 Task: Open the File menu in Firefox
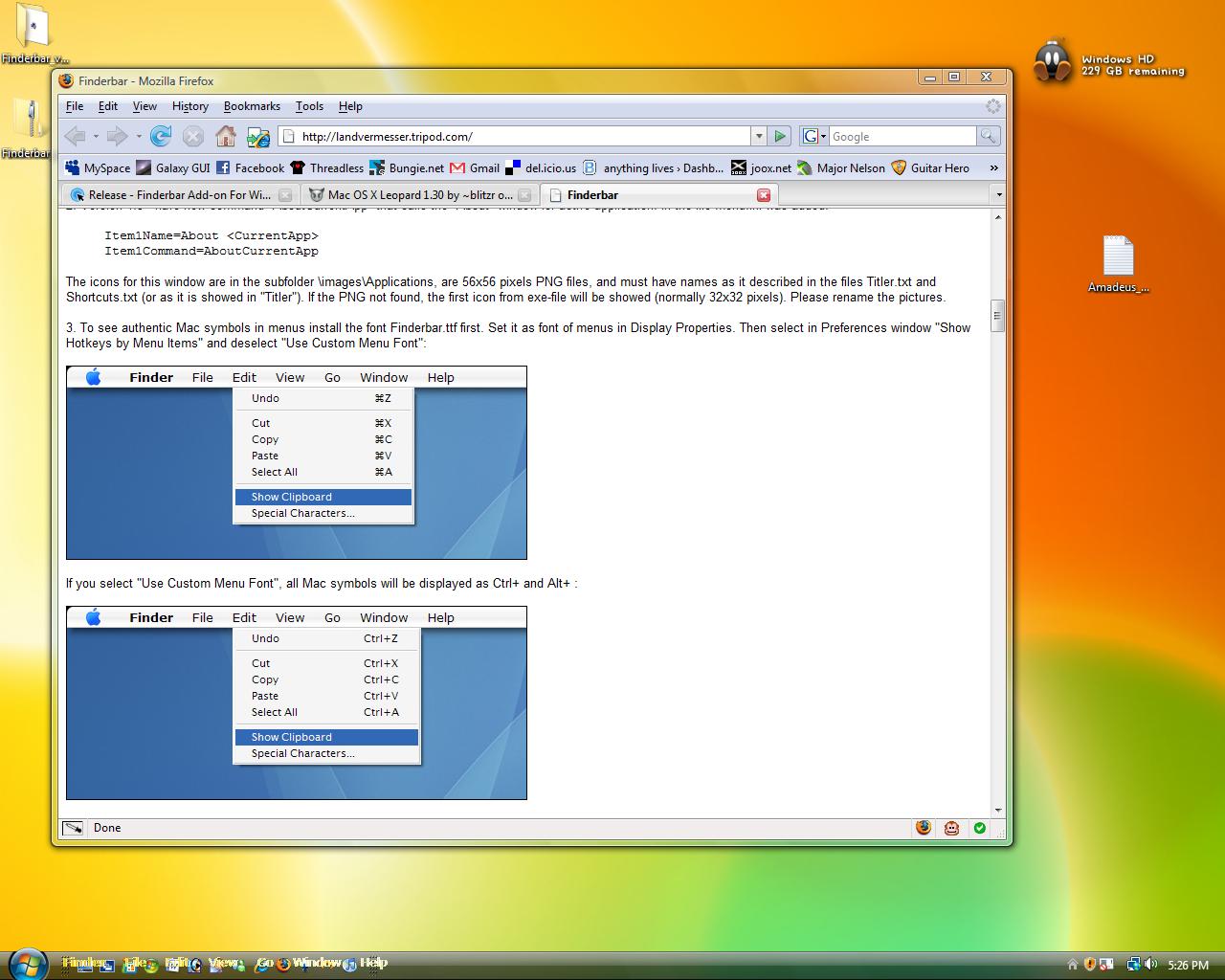point(75,106)
